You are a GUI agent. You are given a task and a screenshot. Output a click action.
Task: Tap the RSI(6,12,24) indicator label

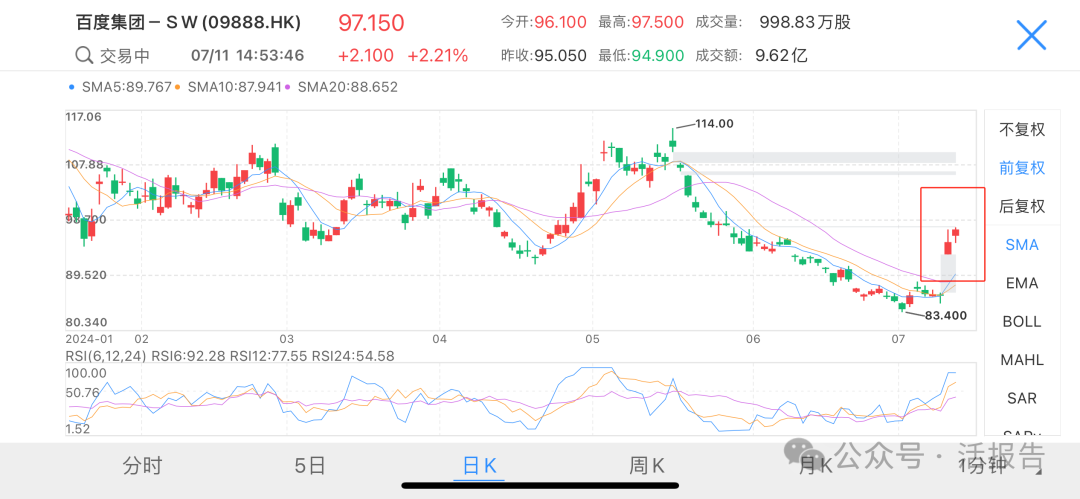pos(105,355)
